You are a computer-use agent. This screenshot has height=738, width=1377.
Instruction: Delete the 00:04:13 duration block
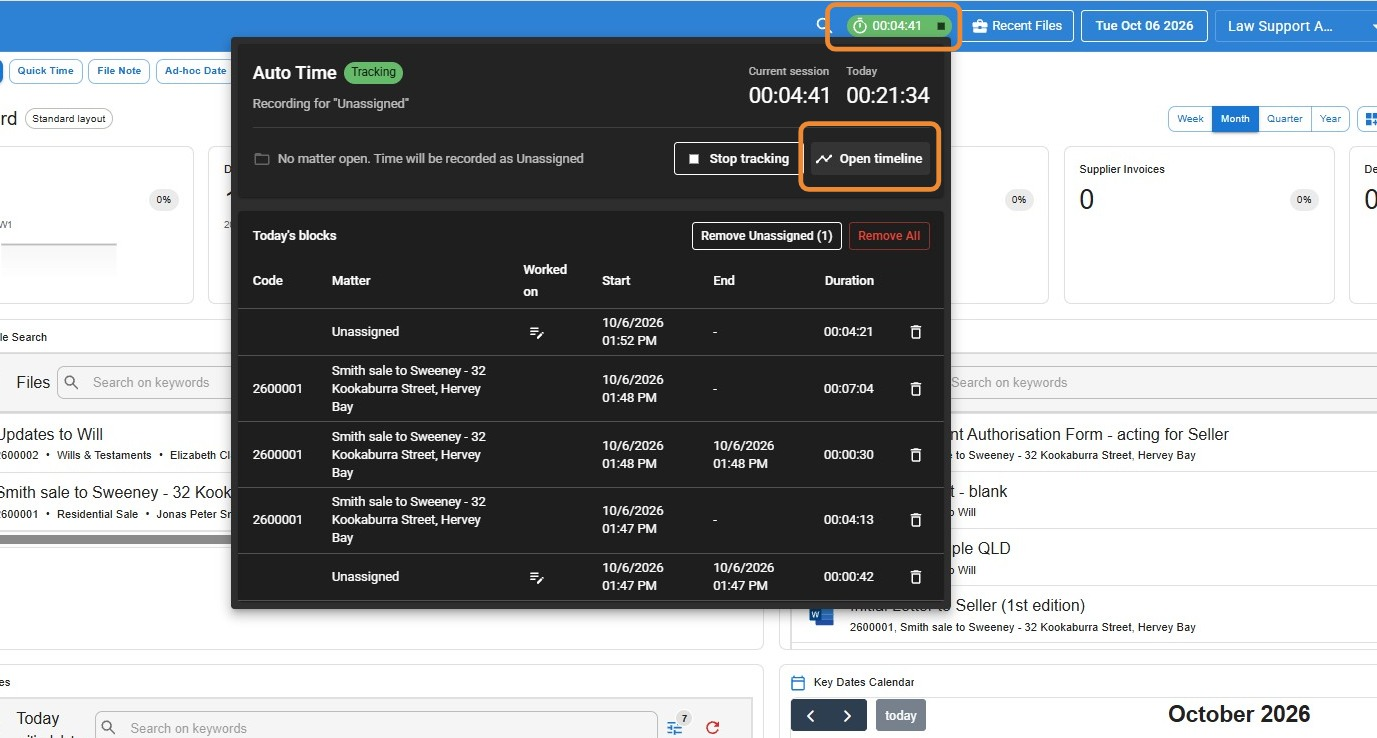[915, 520]
